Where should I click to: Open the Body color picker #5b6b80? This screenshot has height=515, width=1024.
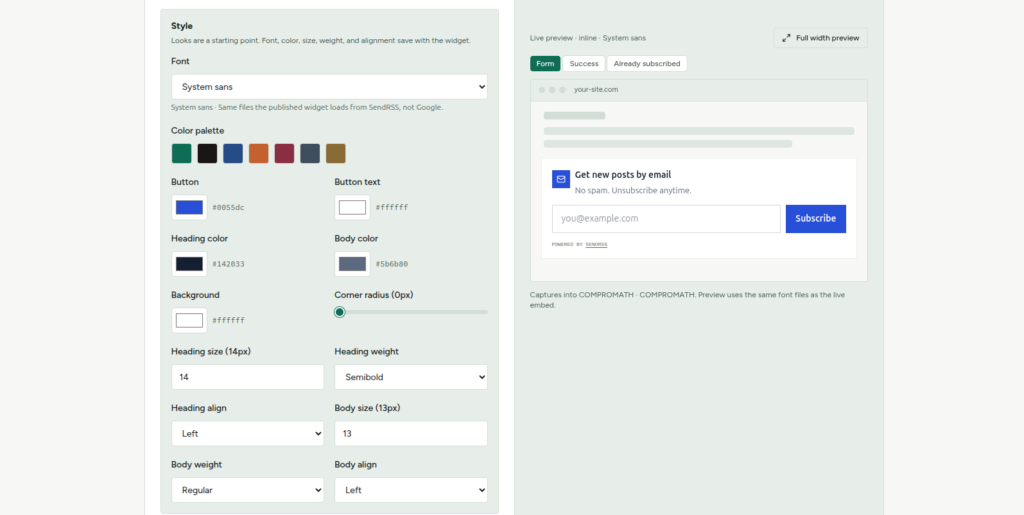point(353,264)
